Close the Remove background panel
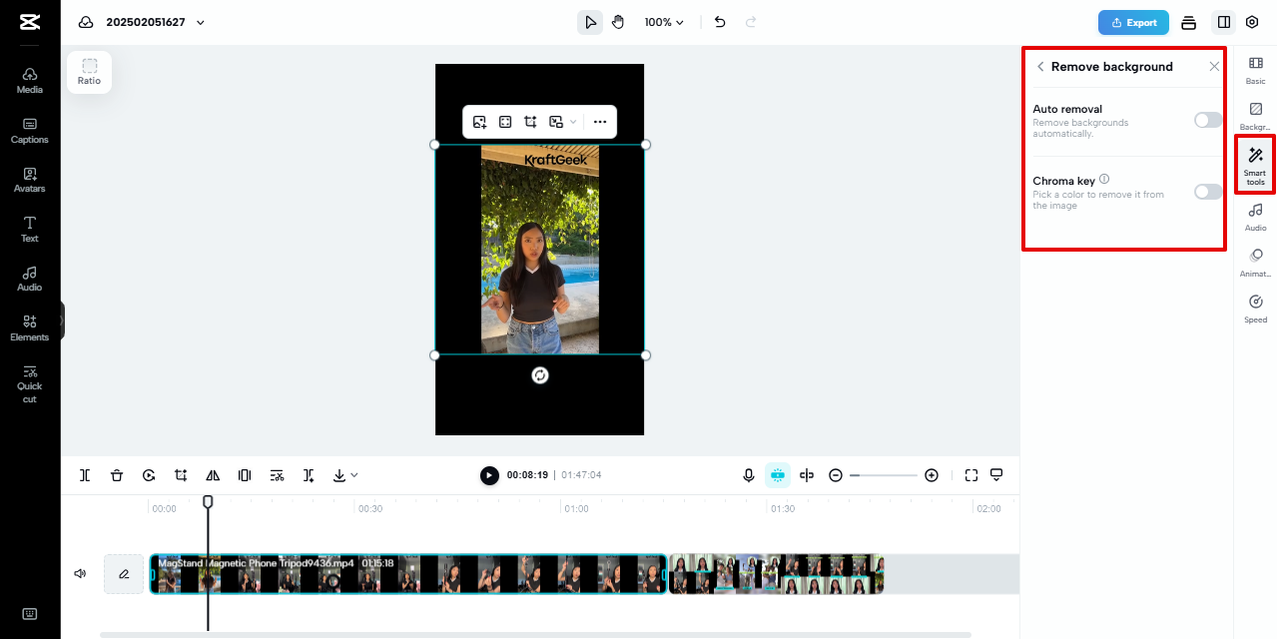 tap(1214, 66)
